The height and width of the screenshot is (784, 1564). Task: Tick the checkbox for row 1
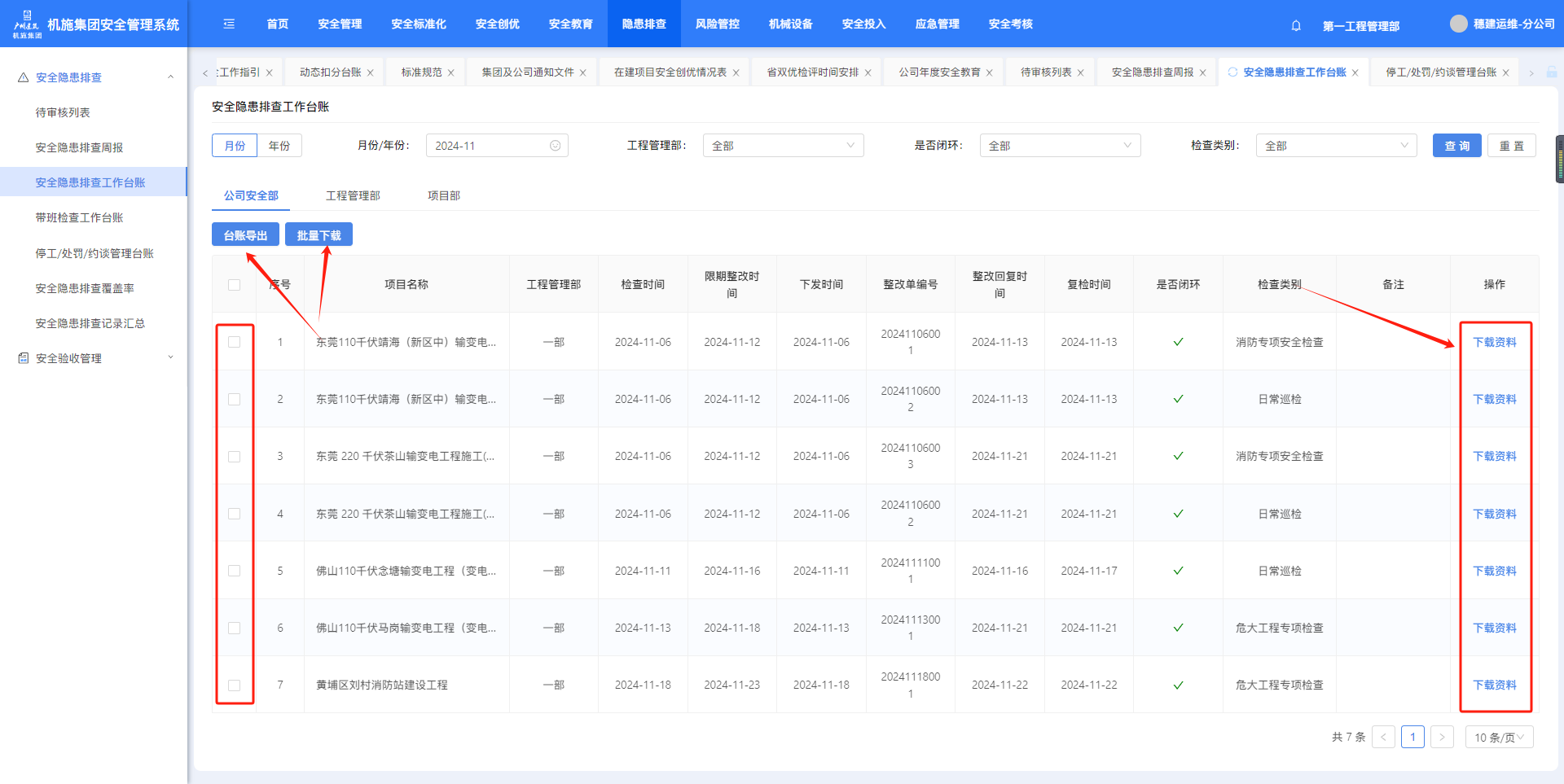point(235,342)
